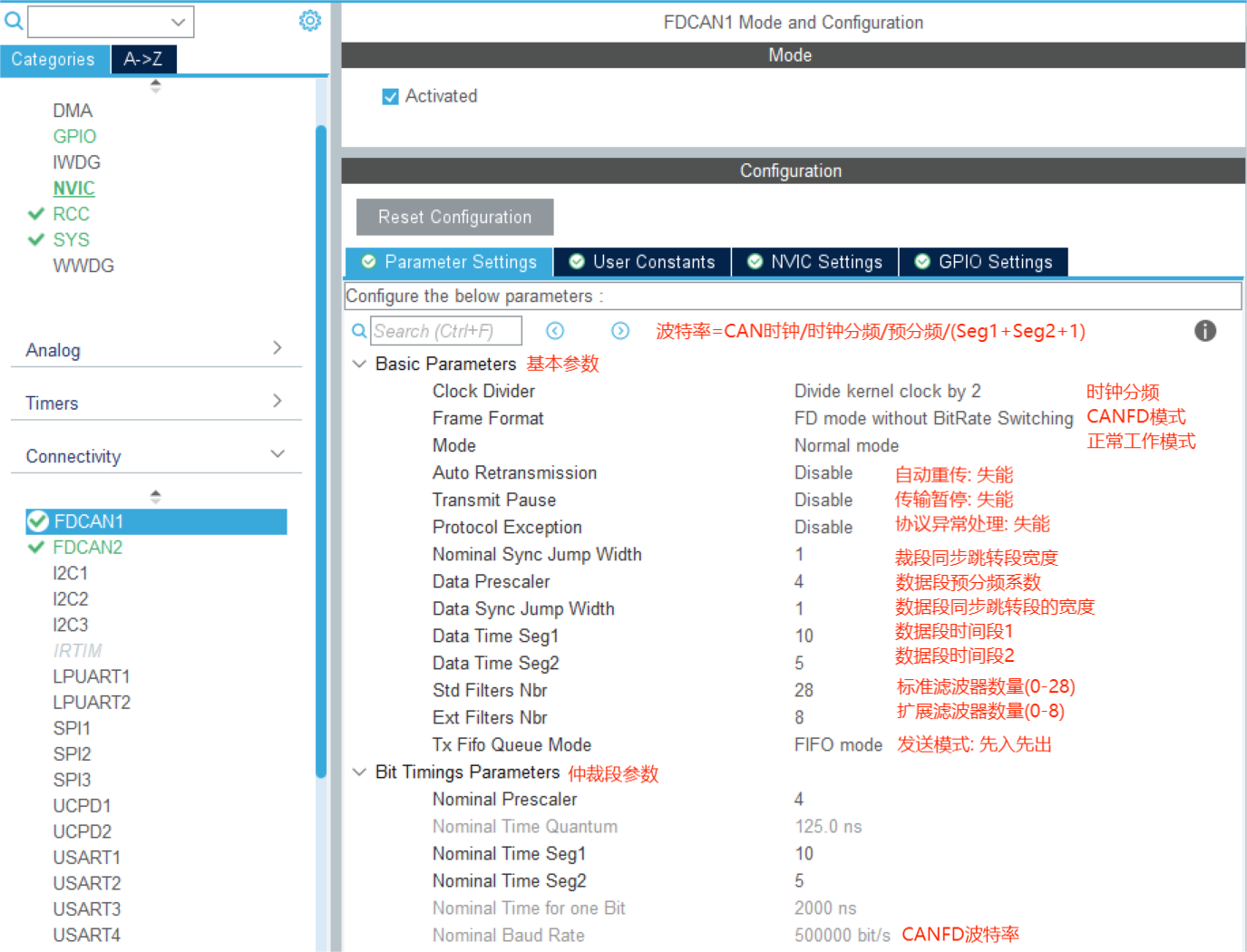Image resolution: width=1247 pixels, height=952 pixels.
Task: Uncheck the Activated checkbox
Action: point(391,96)
